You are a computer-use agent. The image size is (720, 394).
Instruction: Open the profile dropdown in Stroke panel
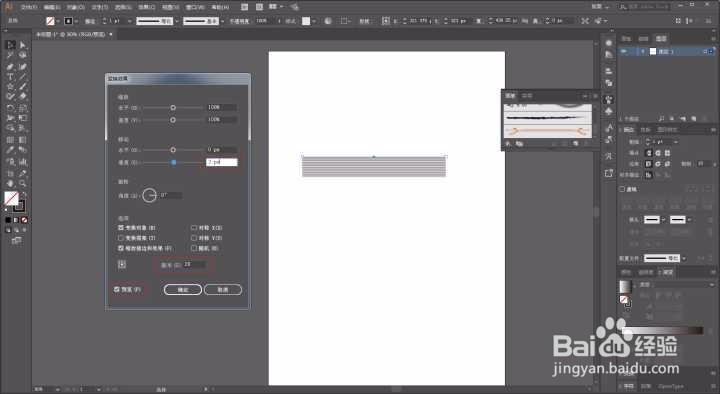coord(684,259)
